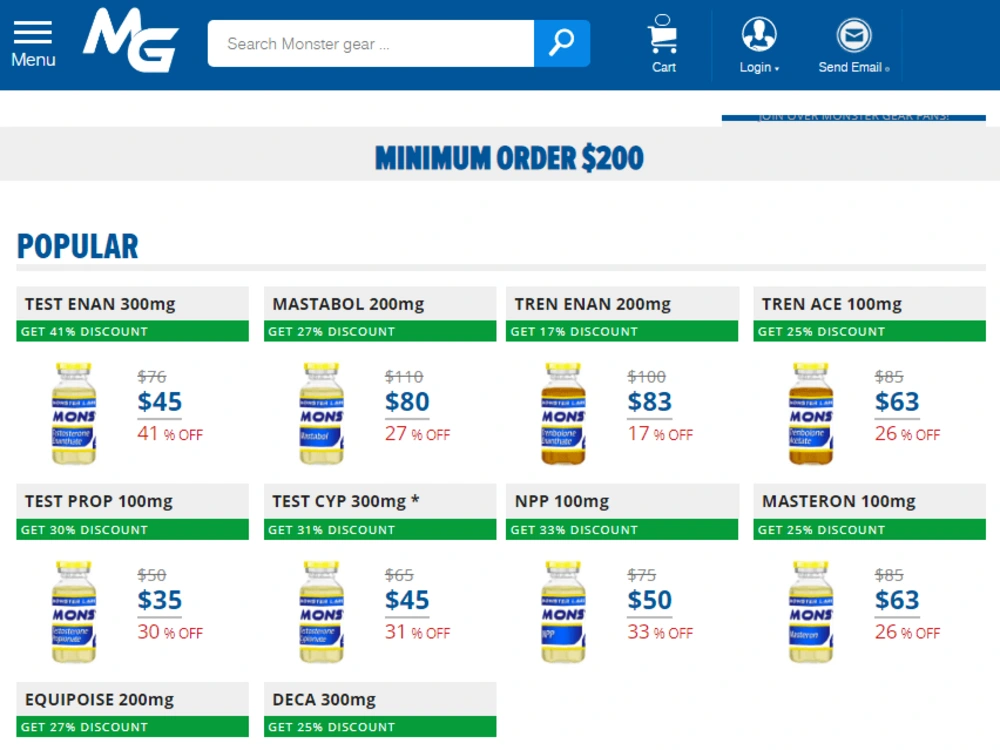Click GET 31% DISCOUNT green bar

point(380,529)
